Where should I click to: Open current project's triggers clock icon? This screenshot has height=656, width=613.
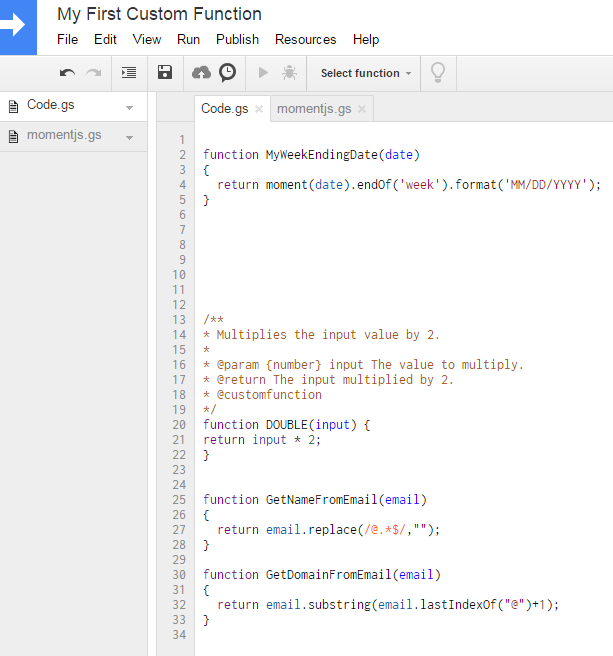tap(228, 73)
